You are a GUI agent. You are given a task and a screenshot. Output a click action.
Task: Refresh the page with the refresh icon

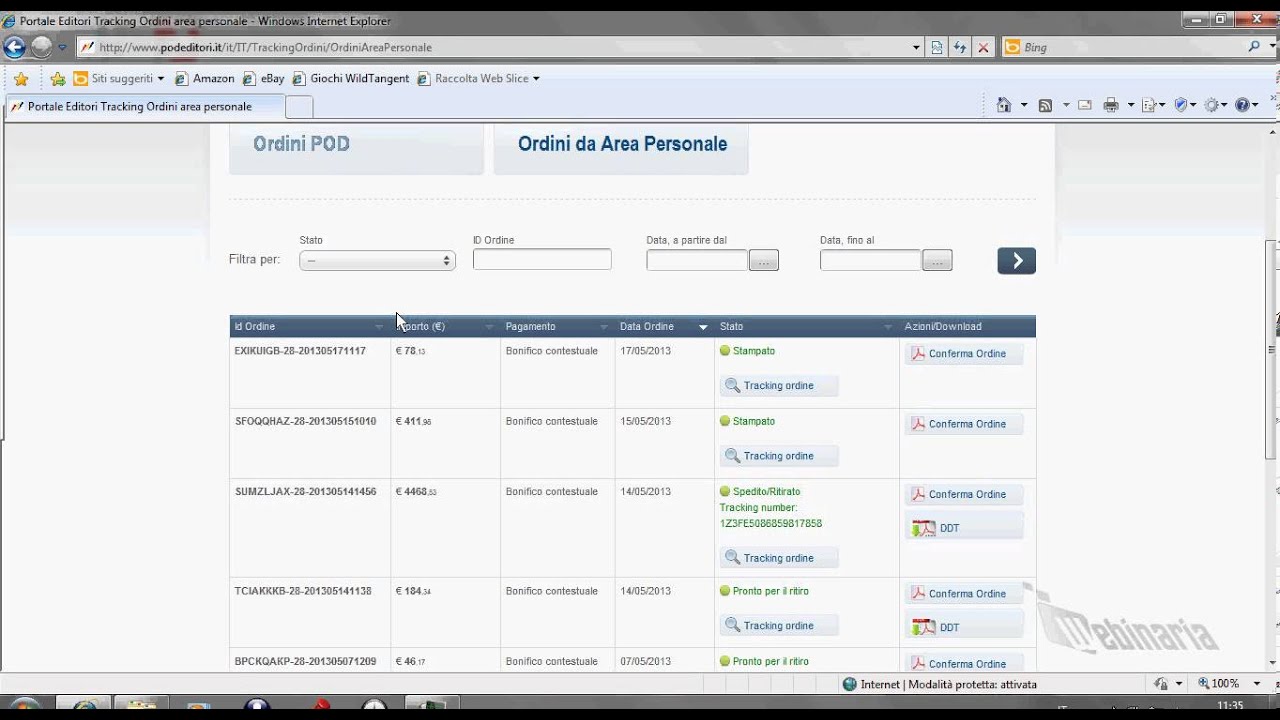pyautogui.click(x=960, y=47)
